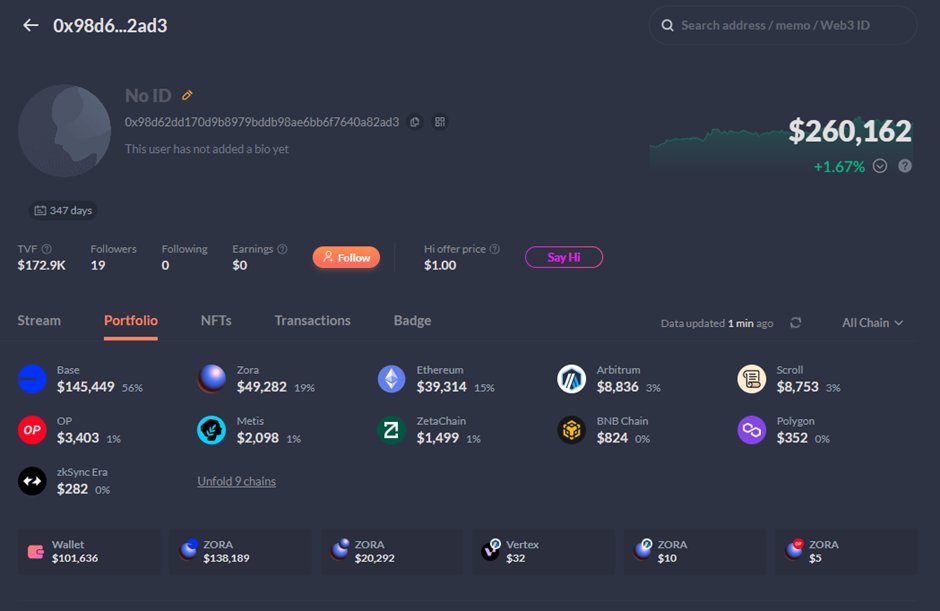
Task: Focus the search address input field
Action: (782, 25)
